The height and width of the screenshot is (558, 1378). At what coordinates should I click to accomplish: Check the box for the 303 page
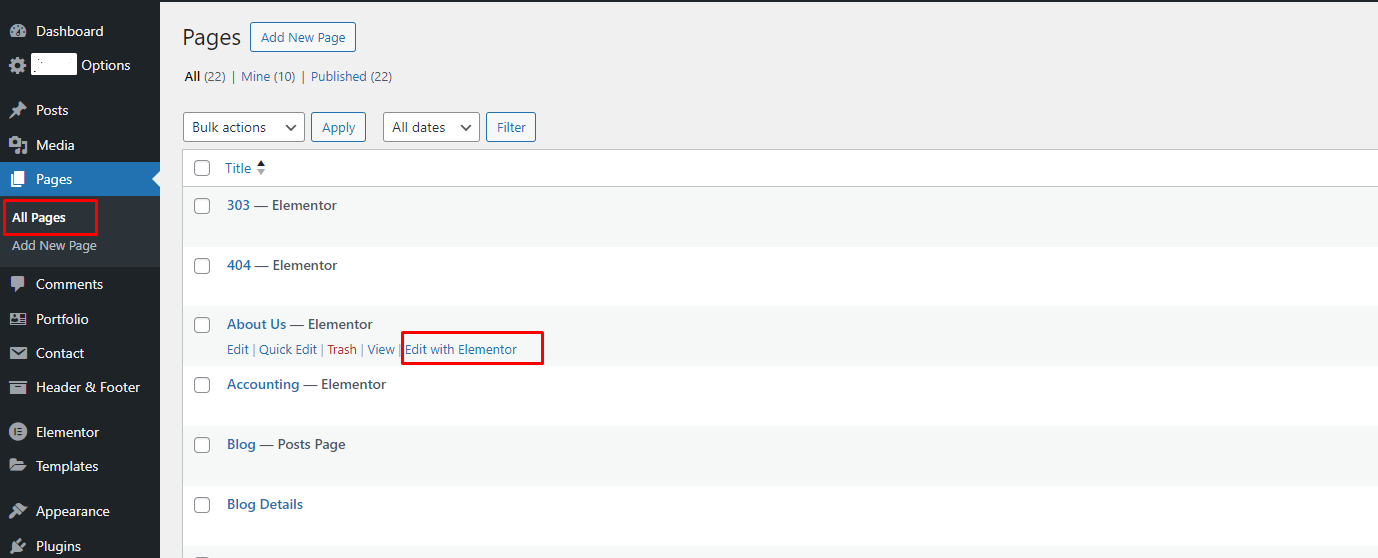pos(202,206)
